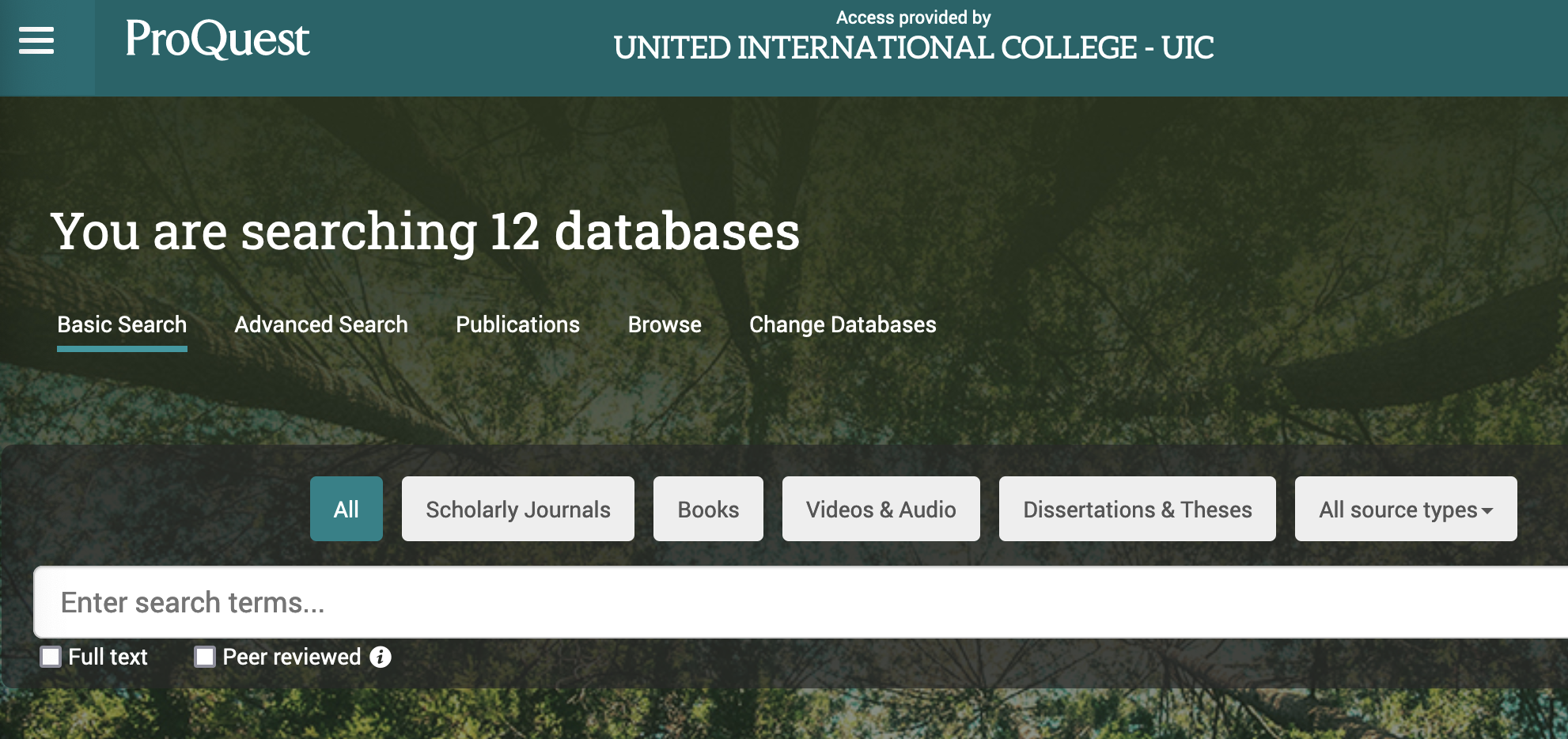The height and width of the screenshot is (739, 1568).
Task: Open the hamburger navigation menu
Action: (36, 40)
